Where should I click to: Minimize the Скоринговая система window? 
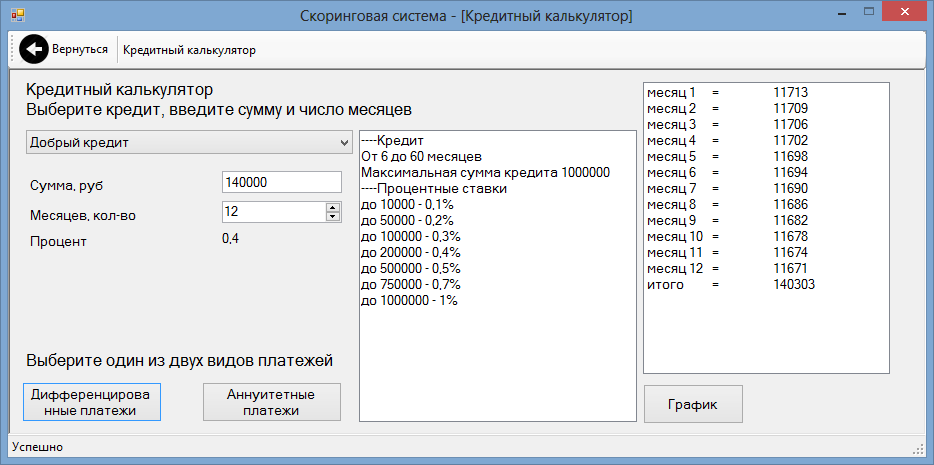point(842,11)
